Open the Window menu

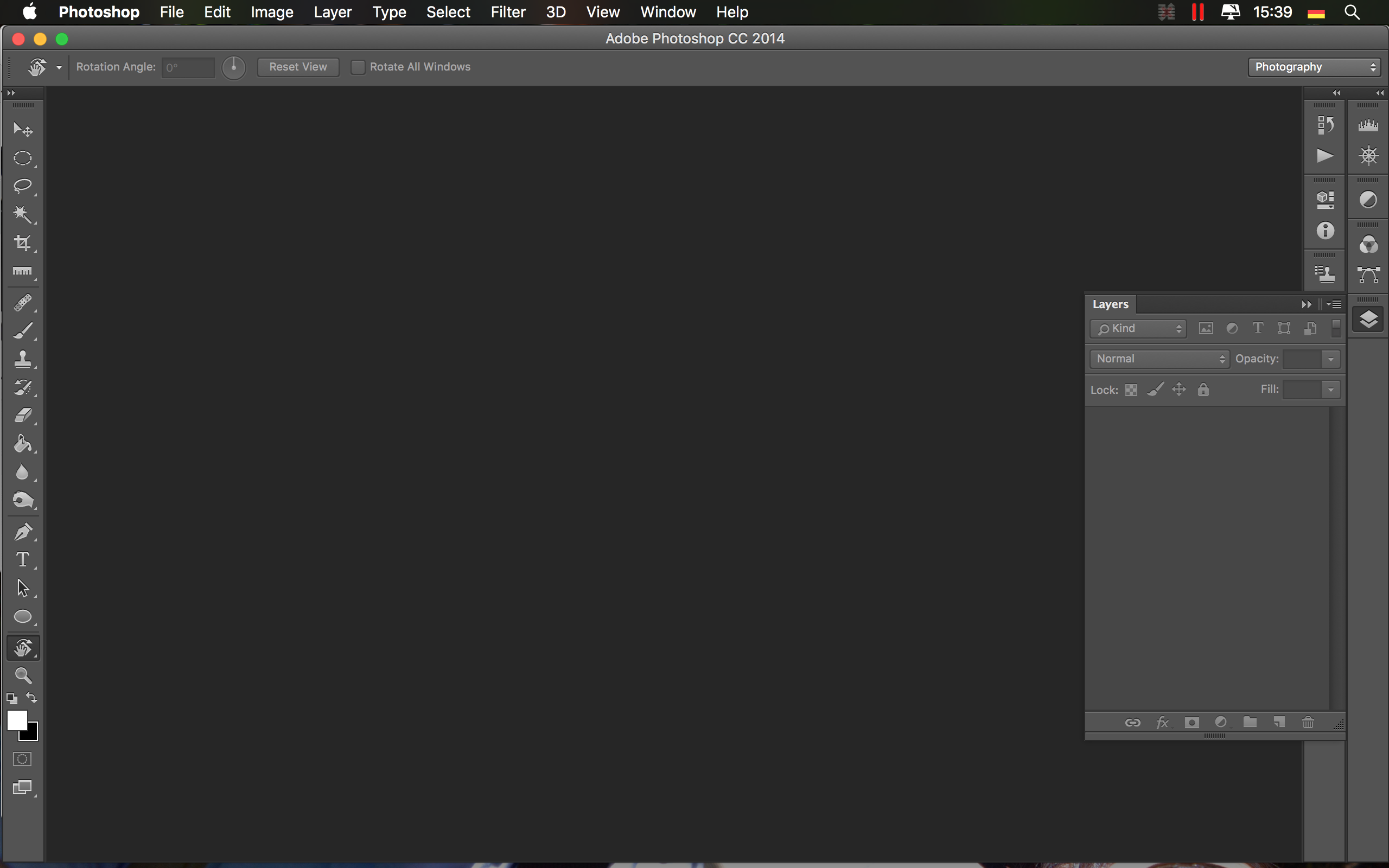[x=668, y=12]
